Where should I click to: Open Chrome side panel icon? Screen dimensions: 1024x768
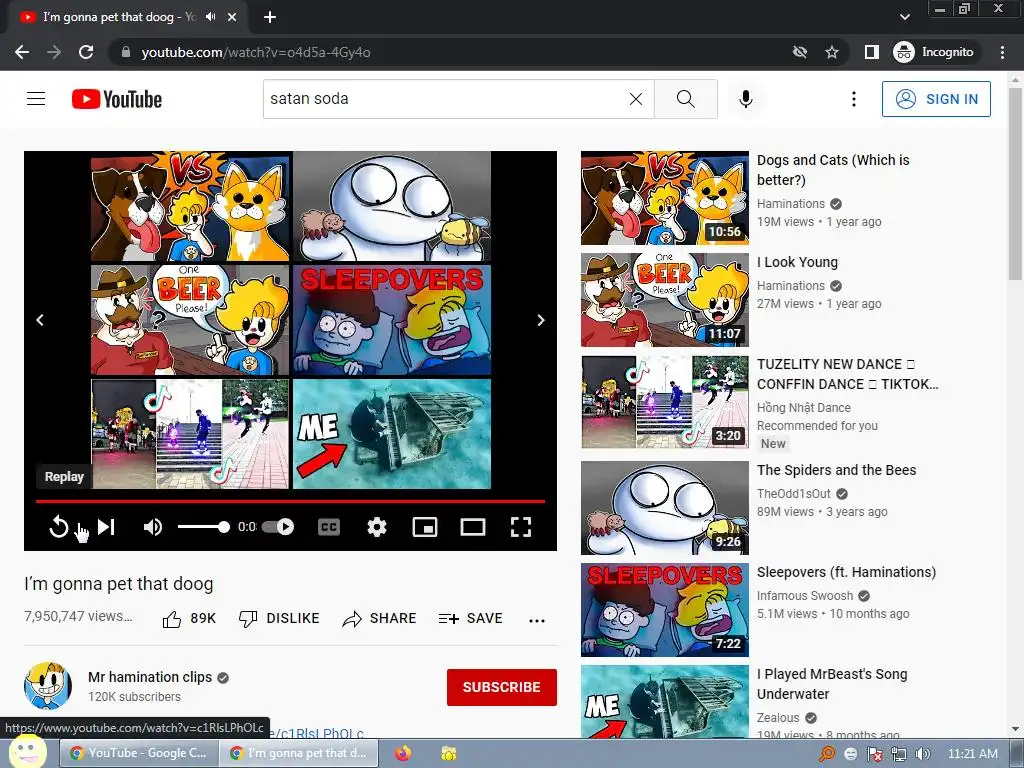871,52
